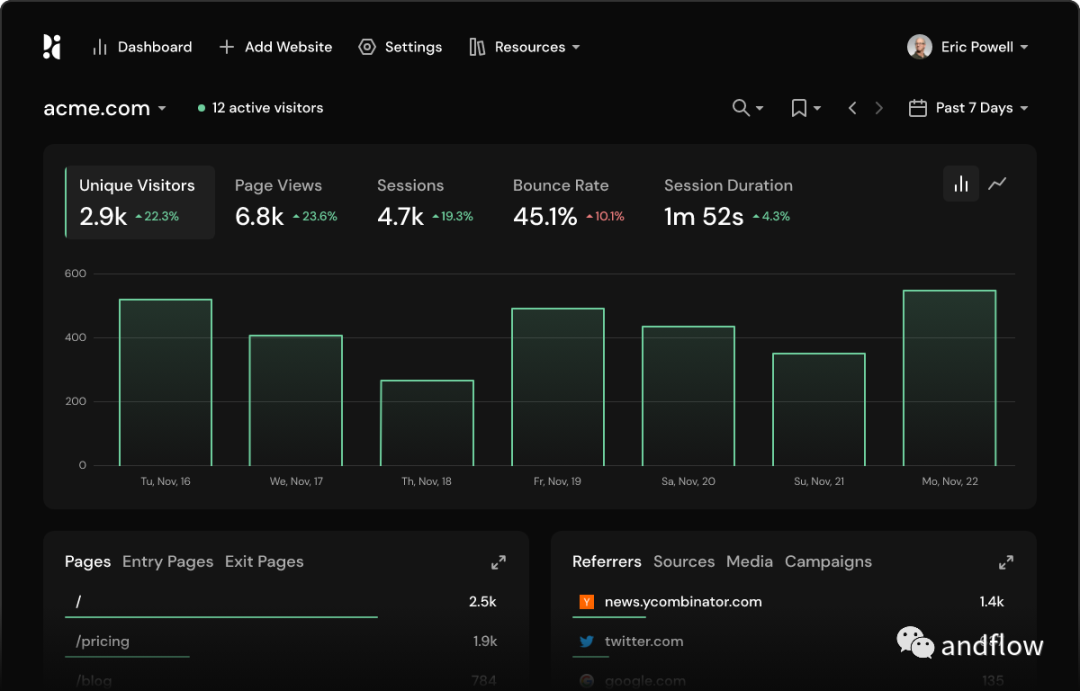Screen dimensions: 1080x691
Task: Expand the Referrers panel to fullscreen
Action: pos(1006,563)
